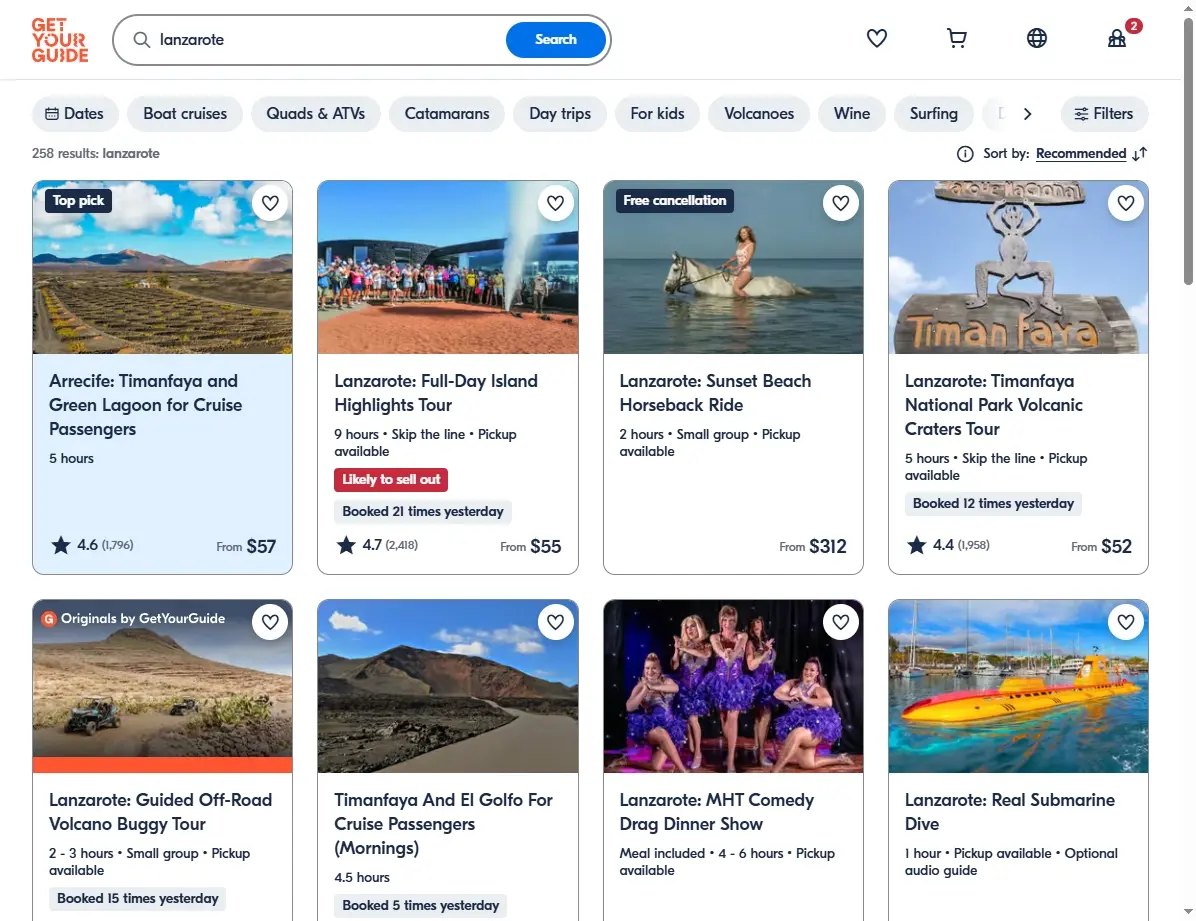Click the Top pick badge
This screenshot has width=1196, height=921.
click(79, 201)
